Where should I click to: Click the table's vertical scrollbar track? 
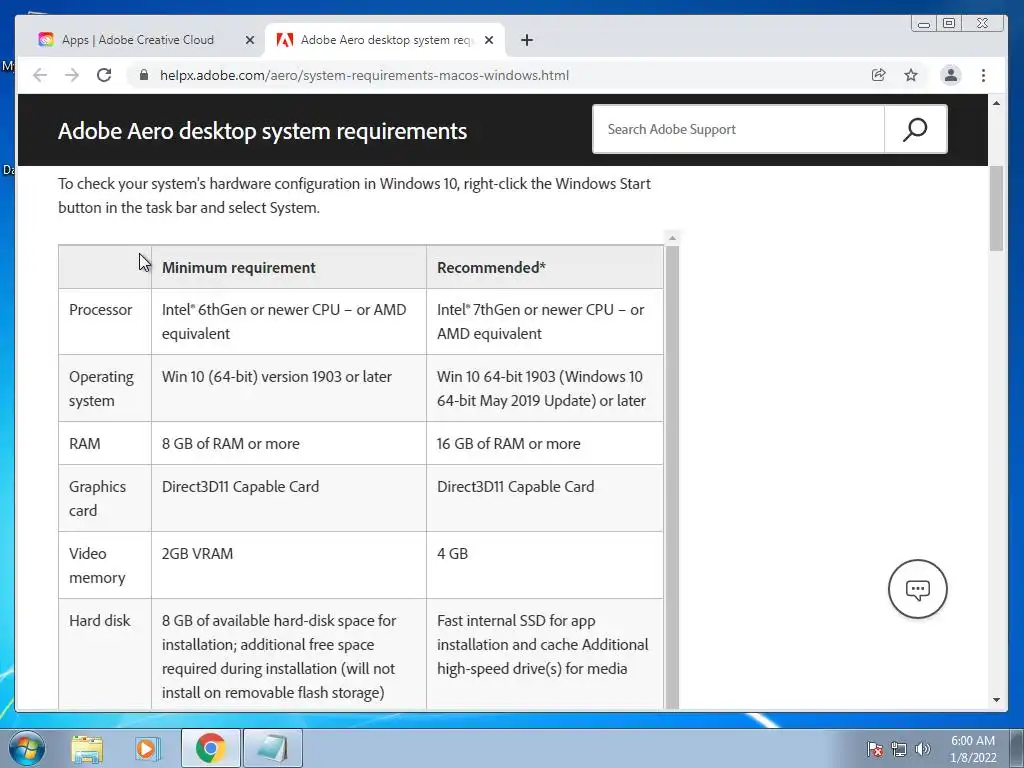tap(672, 477)
